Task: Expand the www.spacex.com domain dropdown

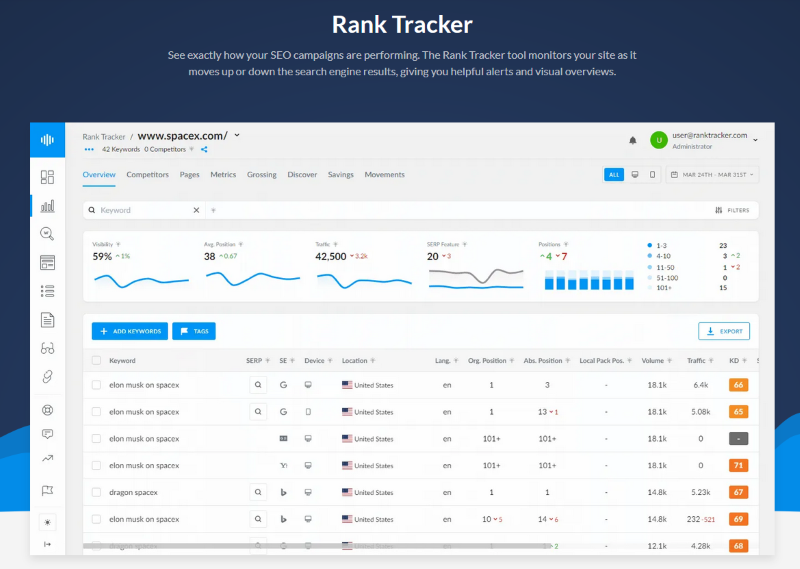Action: coord(237,136)
